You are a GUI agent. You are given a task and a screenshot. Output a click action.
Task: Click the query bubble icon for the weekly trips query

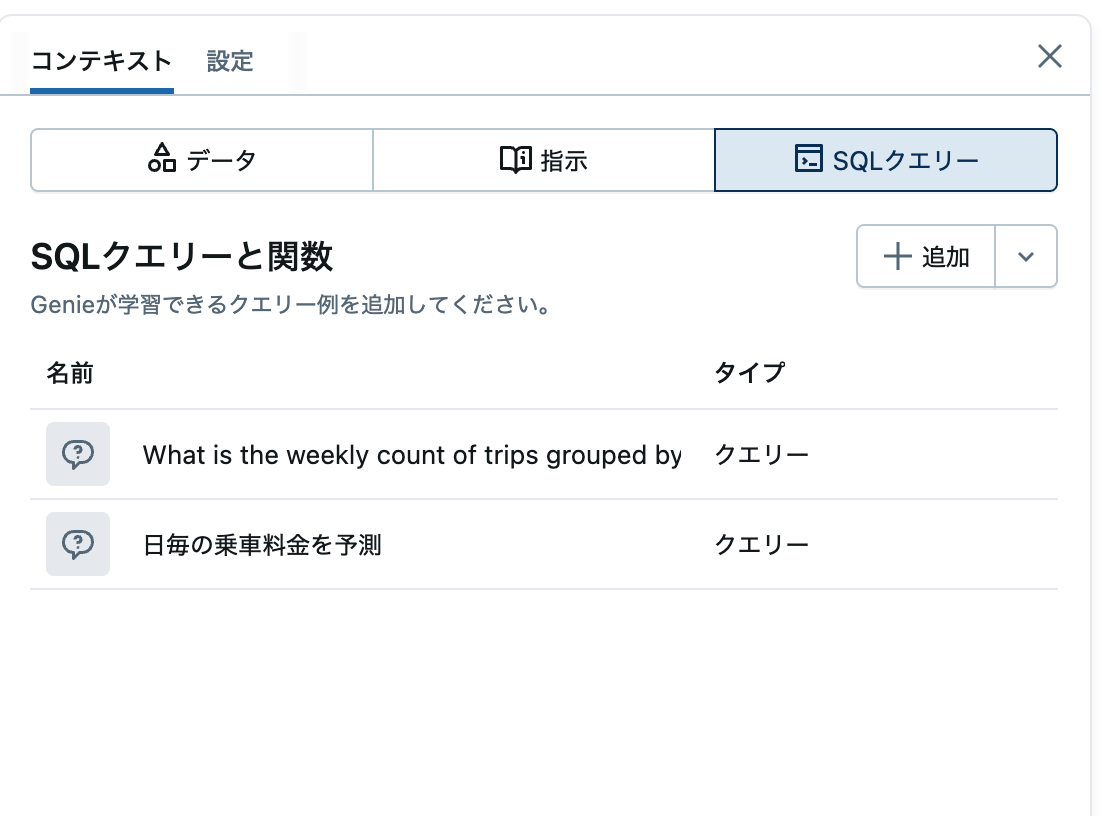pyautogui.click(x=78, y=454)
